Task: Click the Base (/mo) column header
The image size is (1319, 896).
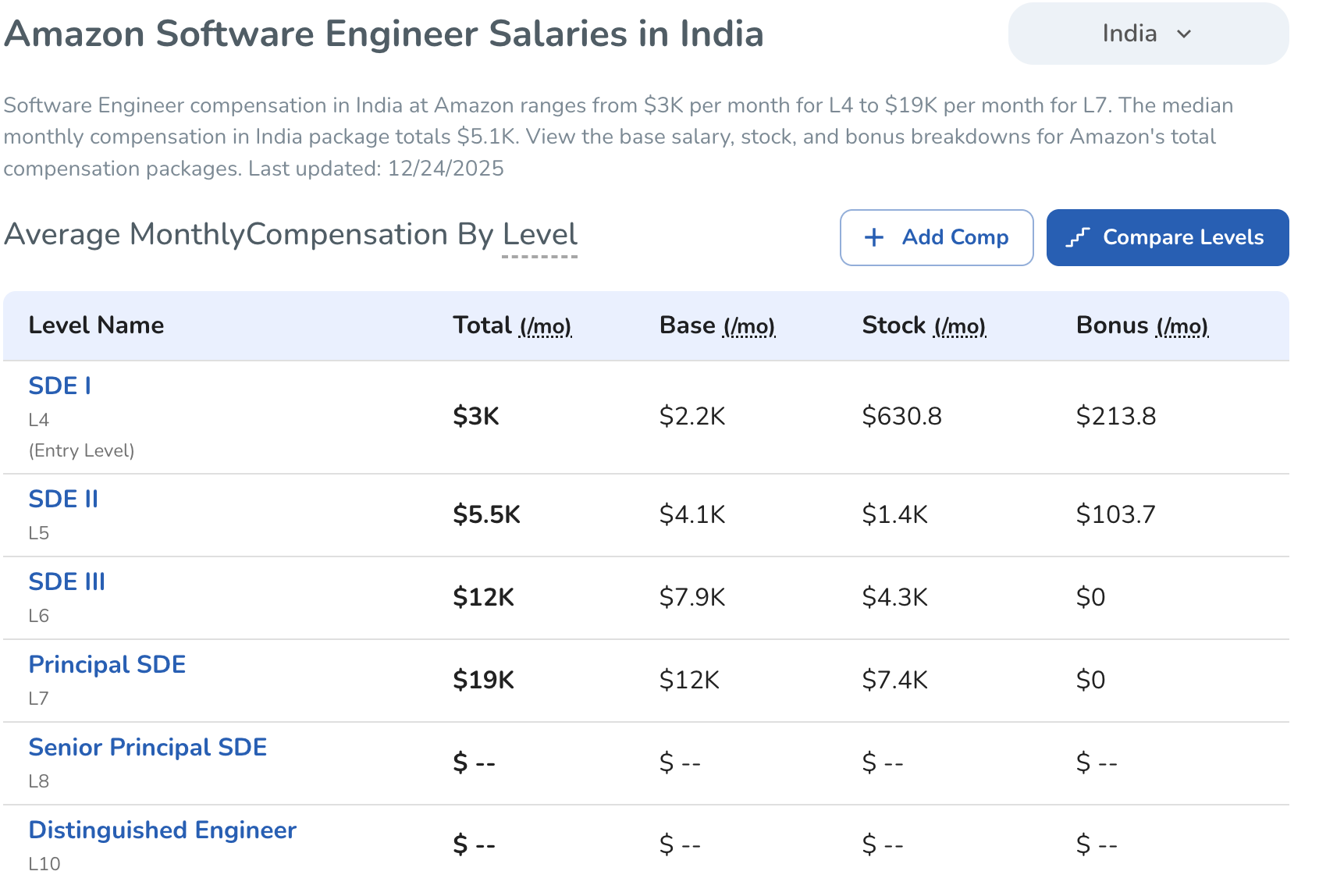Action: 716,325
